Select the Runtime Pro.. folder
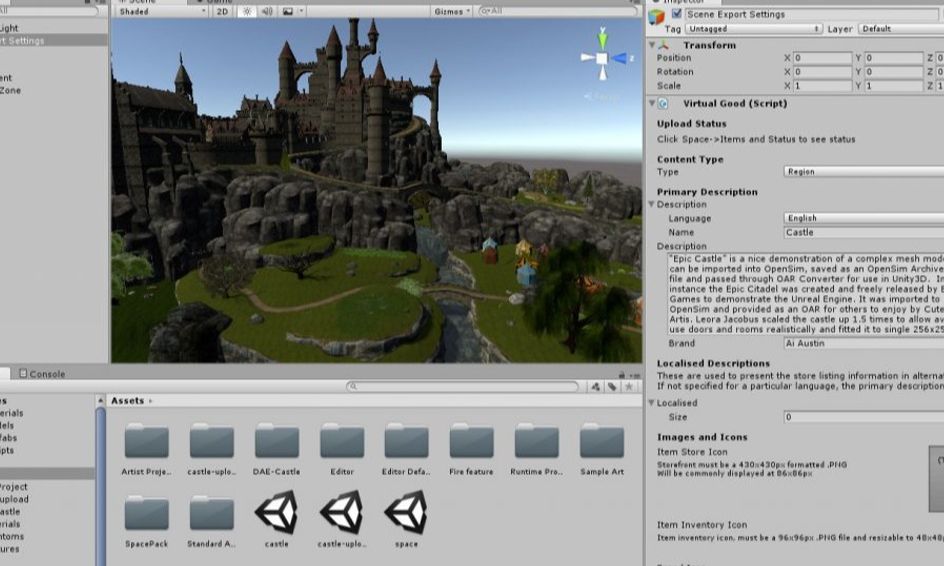This screenshot has width=944, height=566. [536, 449]
